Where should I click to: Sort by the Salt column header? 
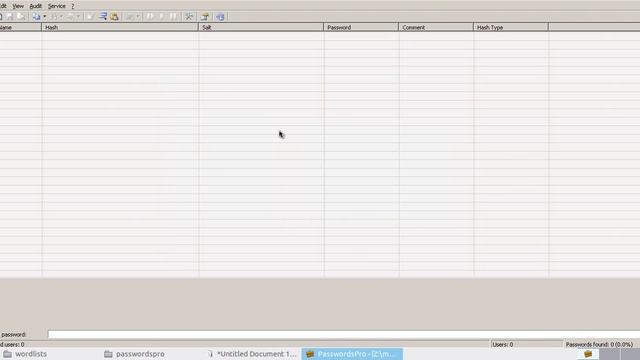pos(261,27)
